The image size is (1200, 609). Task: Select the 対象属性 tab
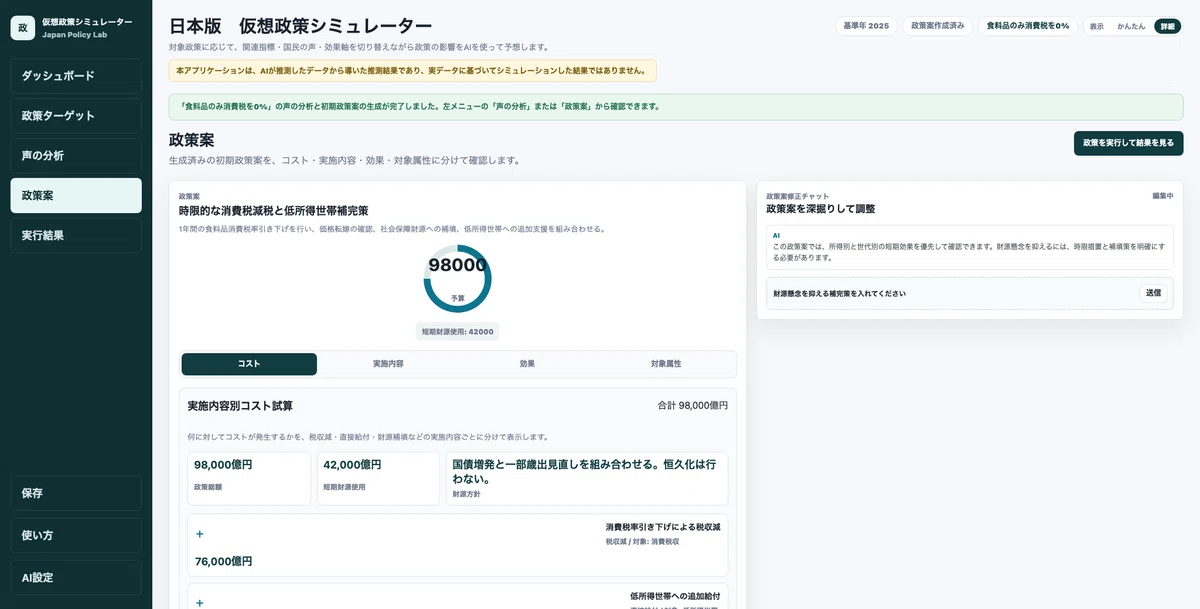[x=666, y=364]
